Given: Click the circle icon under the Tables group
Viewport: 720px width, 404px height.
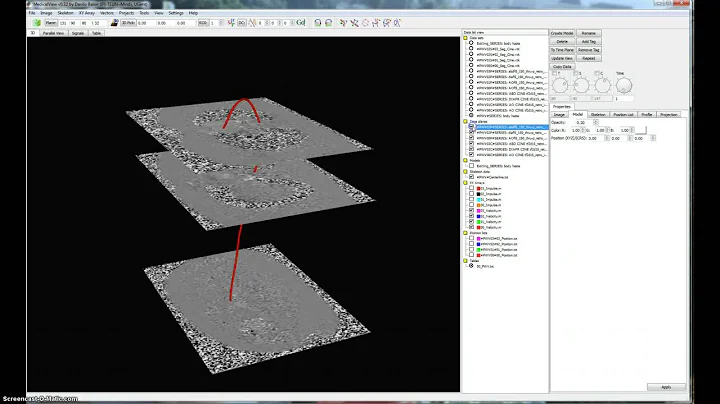Looking at the screenshot, I should pos(471,266).
